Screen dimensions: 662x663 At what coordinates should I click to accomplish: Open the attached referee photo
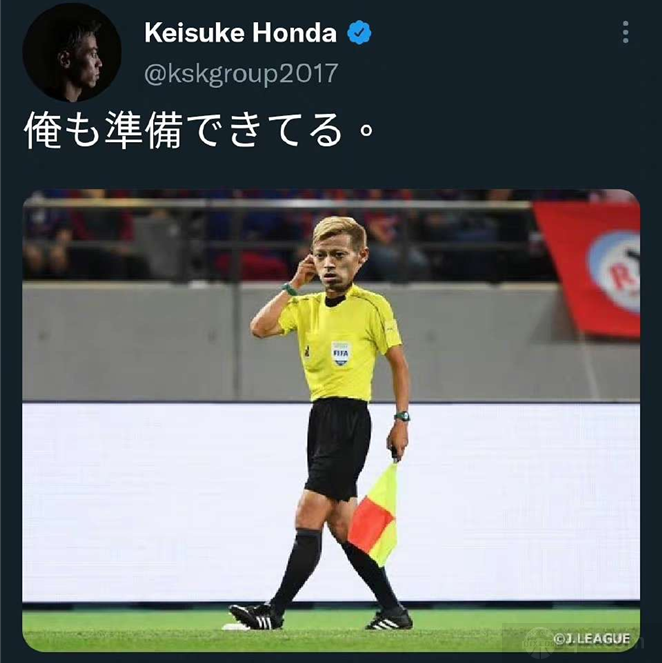click(x=331, y=421)
